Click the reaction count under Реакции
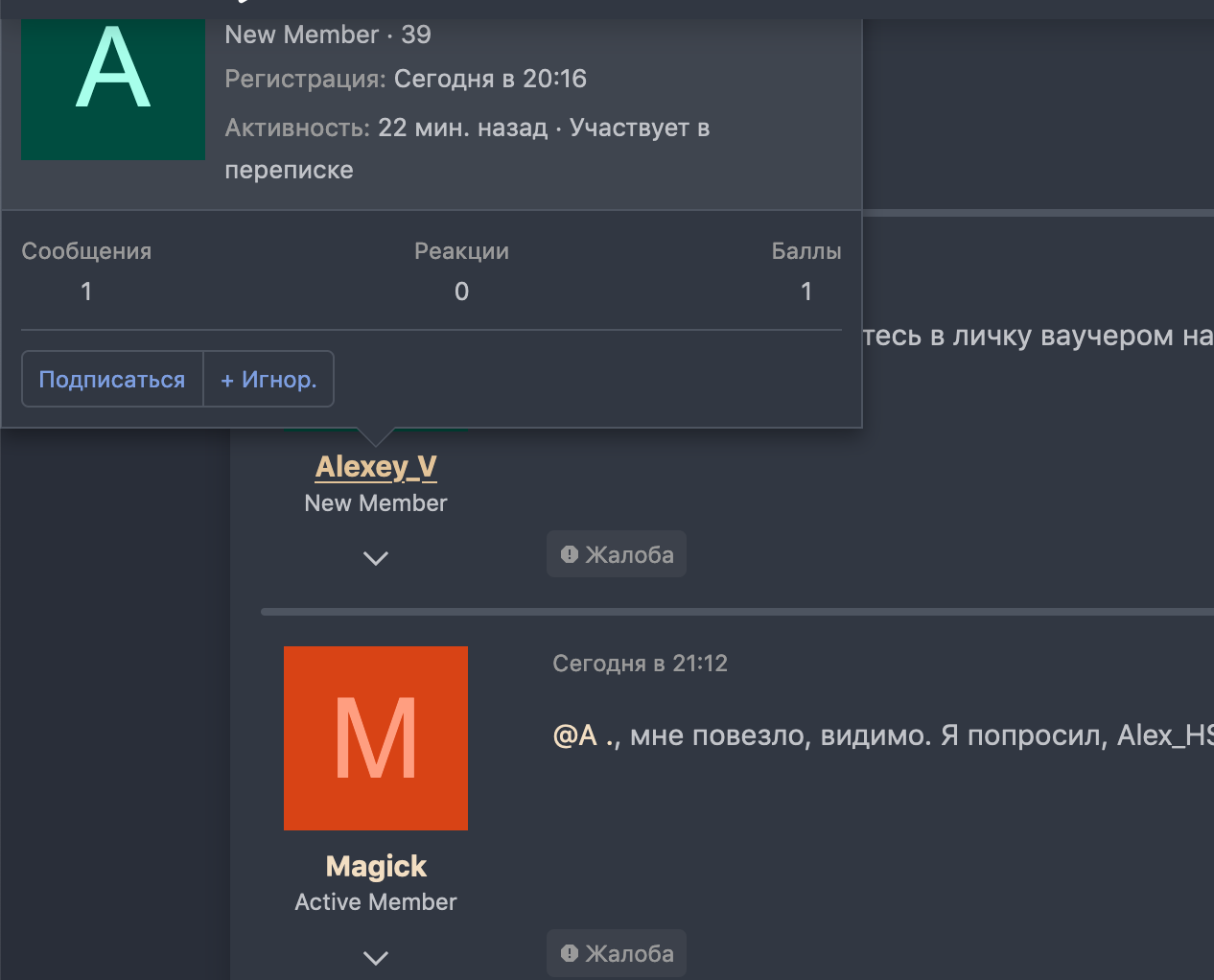Screen dimensions: 1214x980 point(461,292)
